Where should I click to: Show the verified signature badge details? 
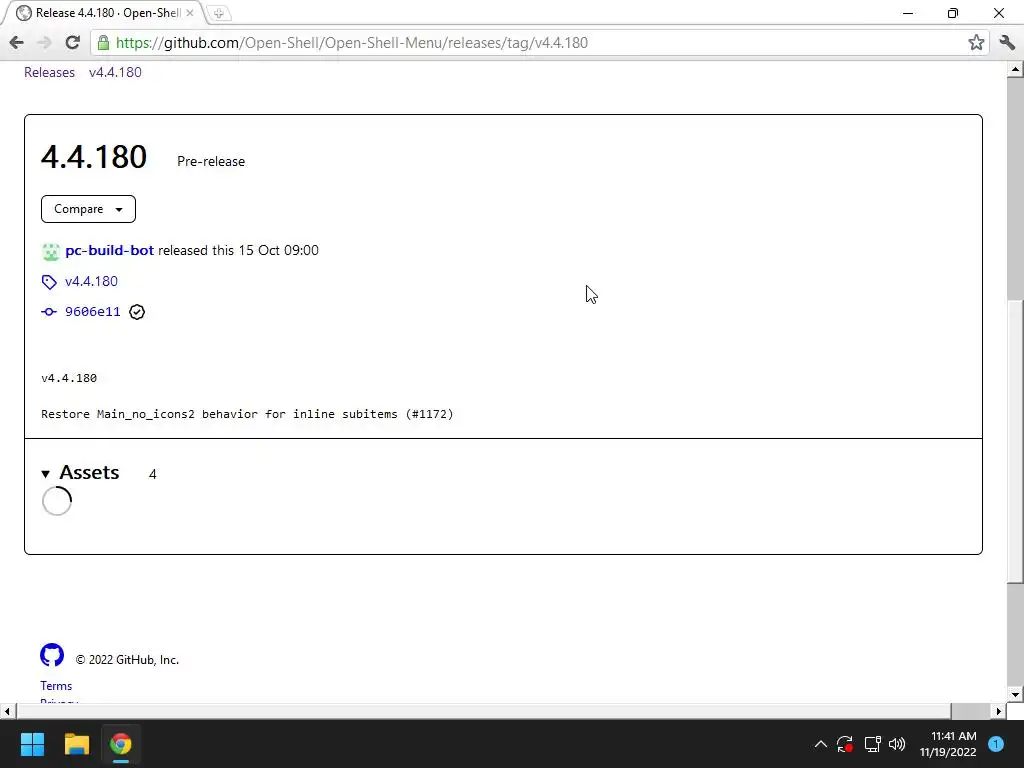pyautogui.click(x=137, y=312)
